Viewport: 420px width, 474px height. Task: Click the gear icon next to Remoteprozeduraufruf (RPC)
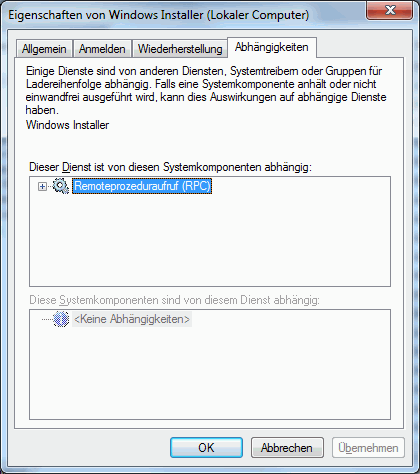click(x=61, y=186)
